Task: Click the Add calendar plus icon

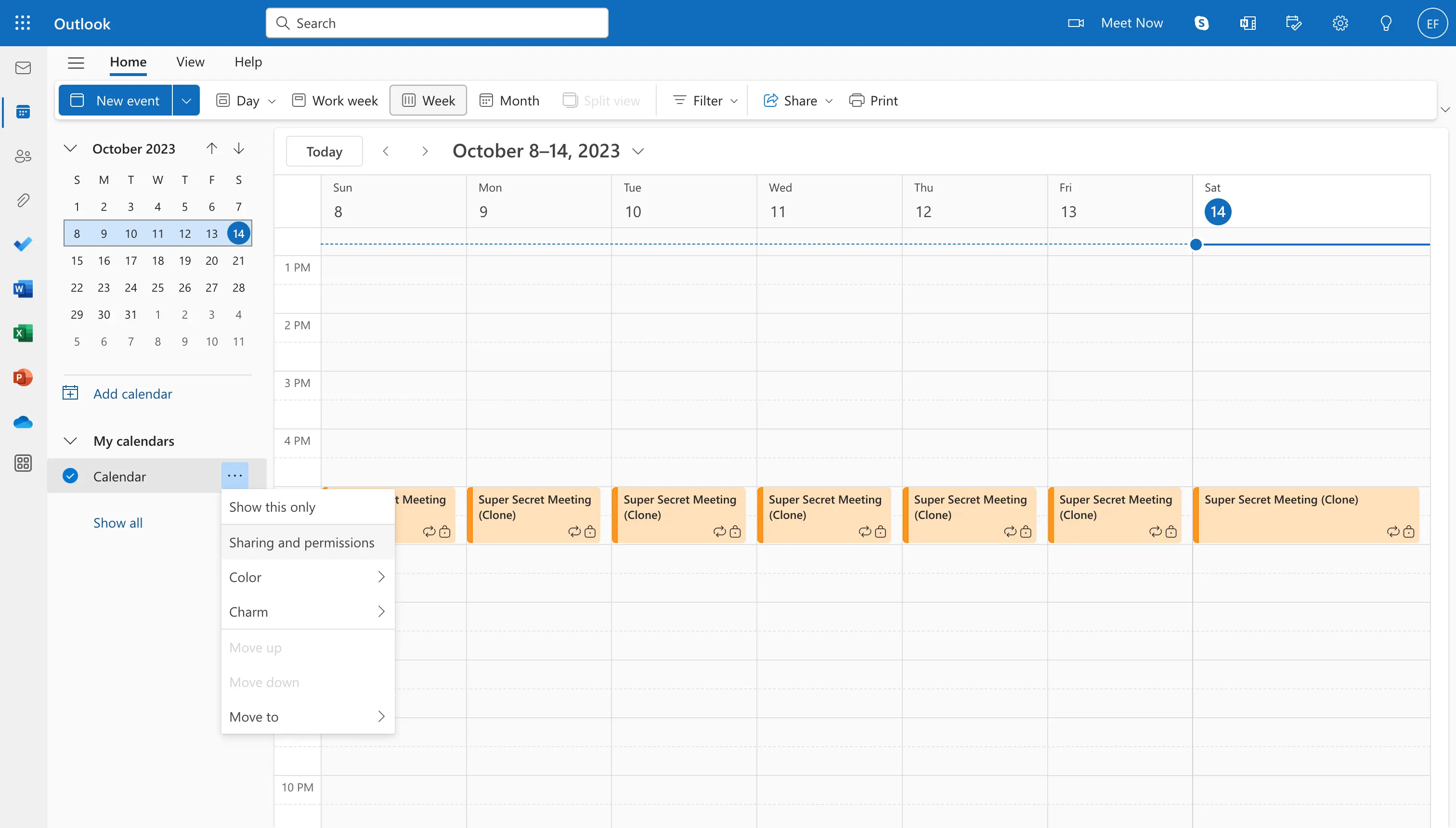Action: (71, 392)
